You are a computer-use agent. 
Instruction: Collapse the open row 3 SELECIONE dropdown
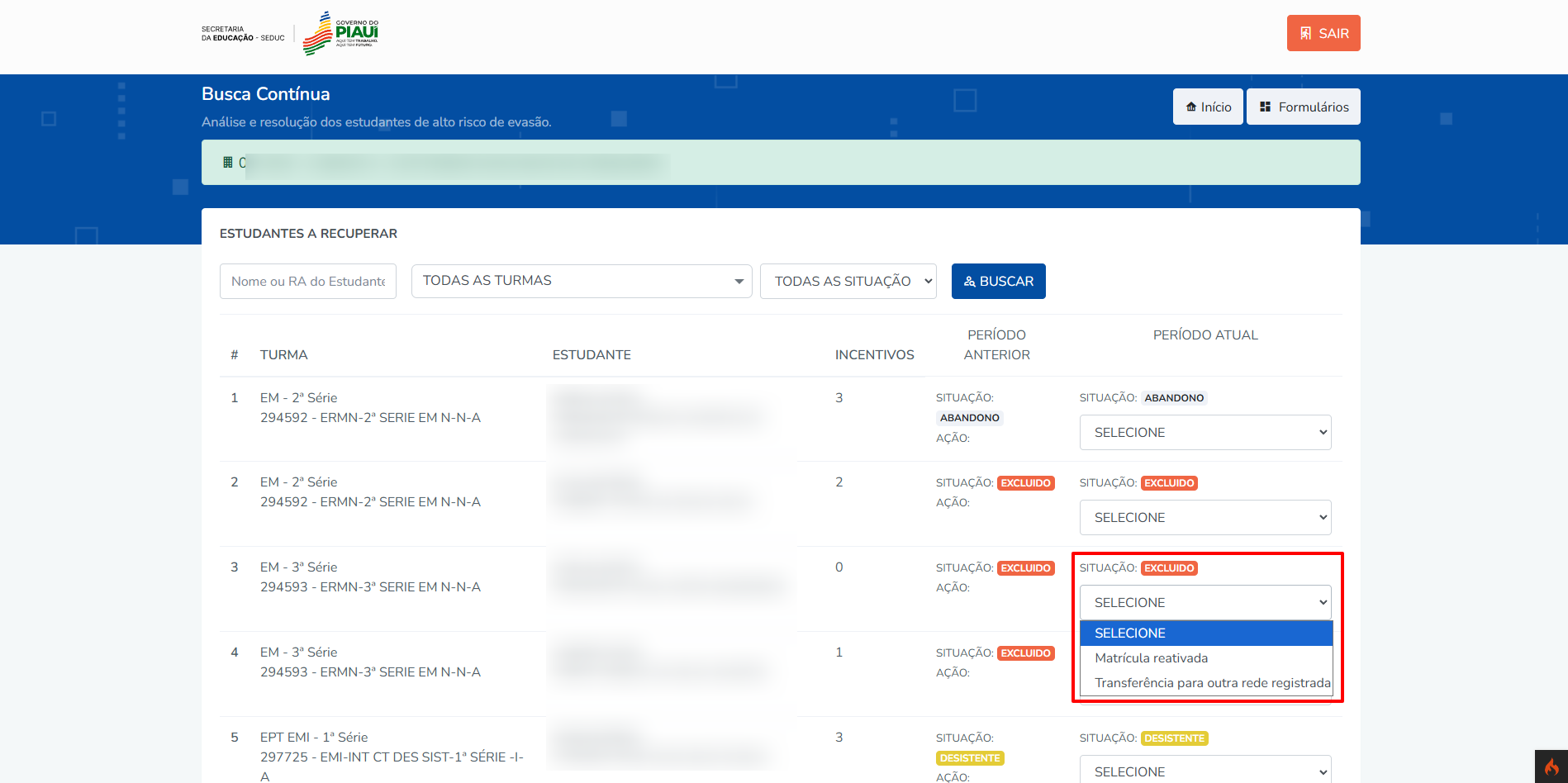point(1205,602)
